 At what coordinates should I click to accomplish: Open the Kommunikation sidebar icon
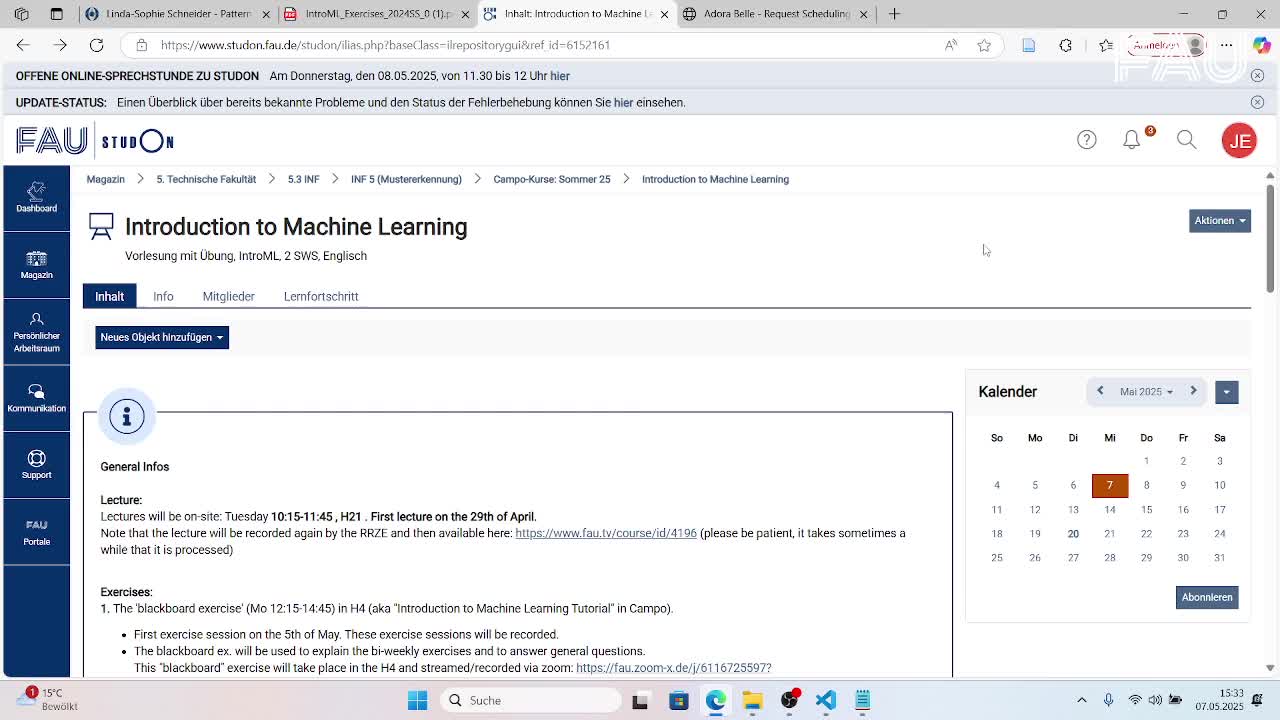pyautogui.click(x=36, y=398)
